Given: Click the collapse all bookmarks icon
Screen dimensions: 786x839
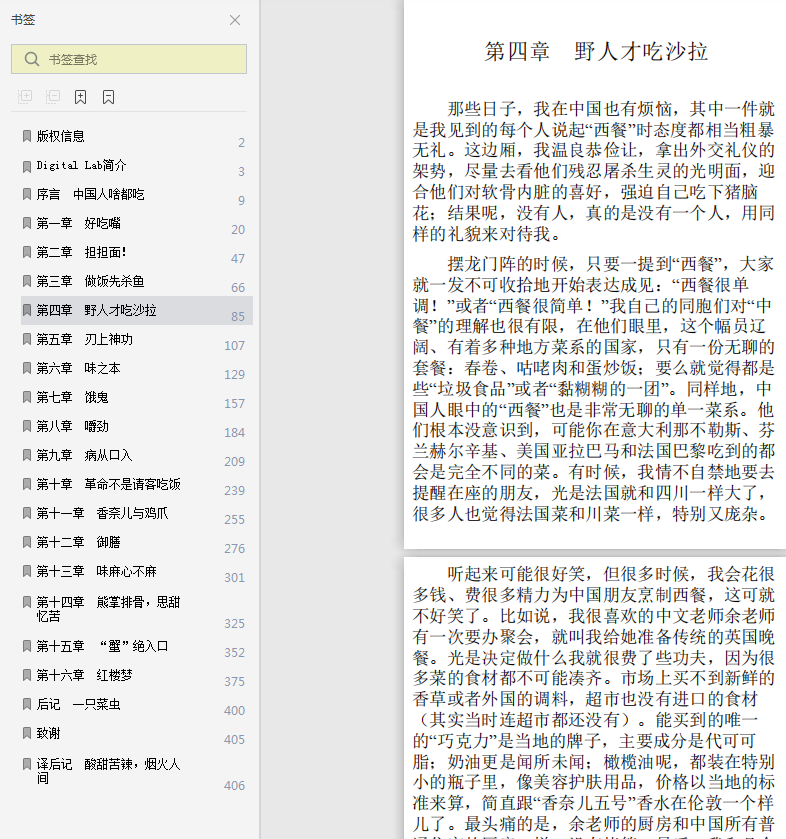Looking at the screenshot, I should tap(52, 97).
